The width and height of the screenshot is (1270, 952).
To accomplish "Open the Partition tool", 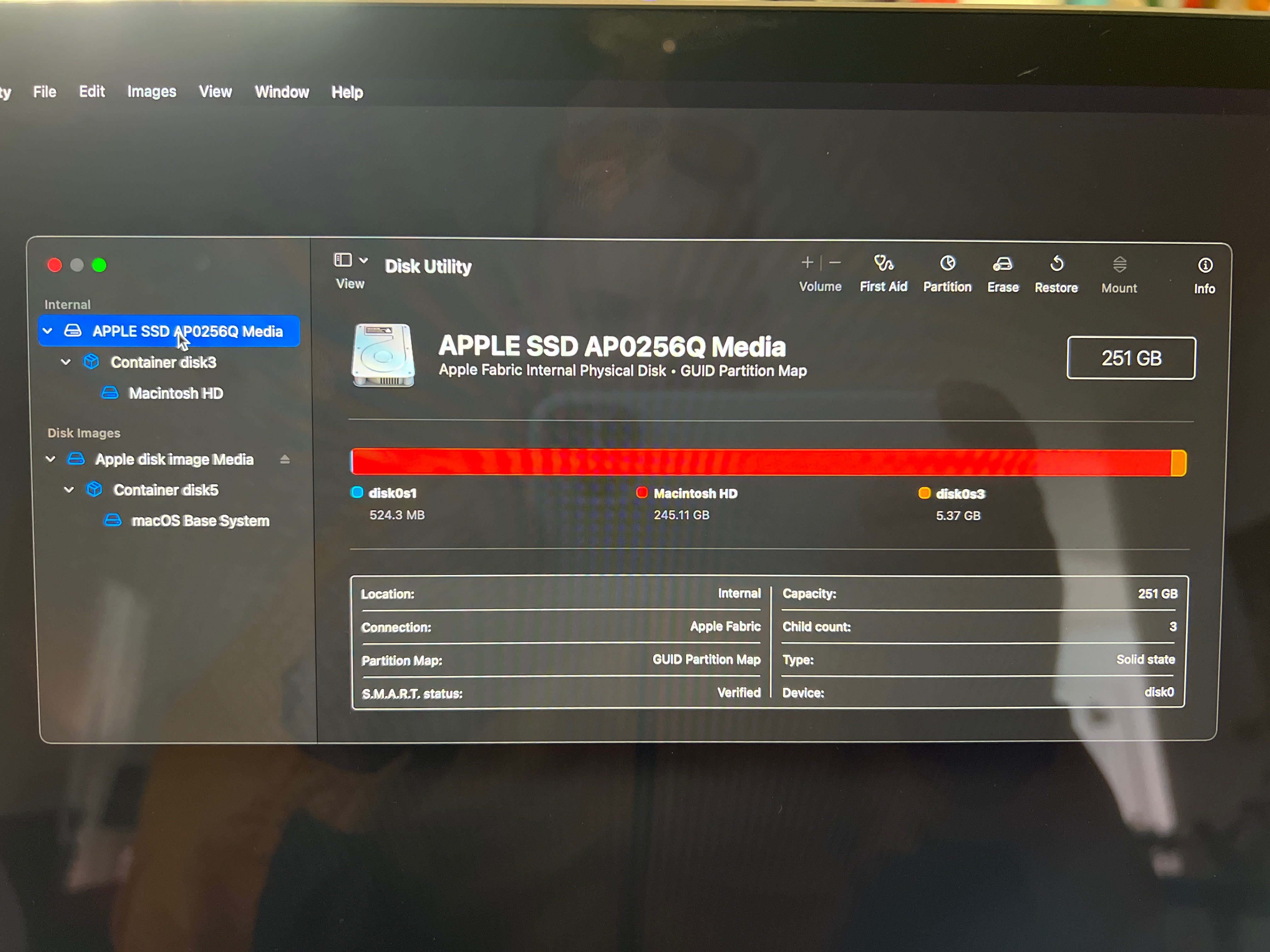I will click(947, 264).
